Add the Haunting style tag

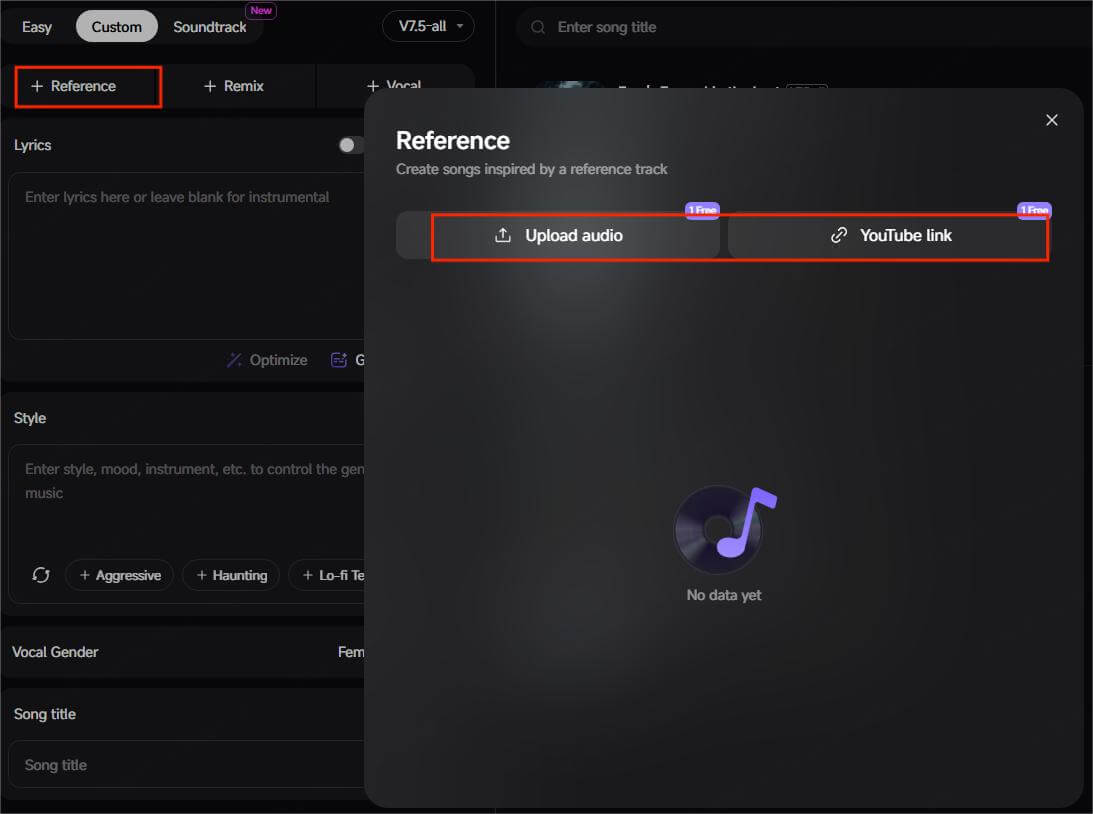click(x=231, y=575)
